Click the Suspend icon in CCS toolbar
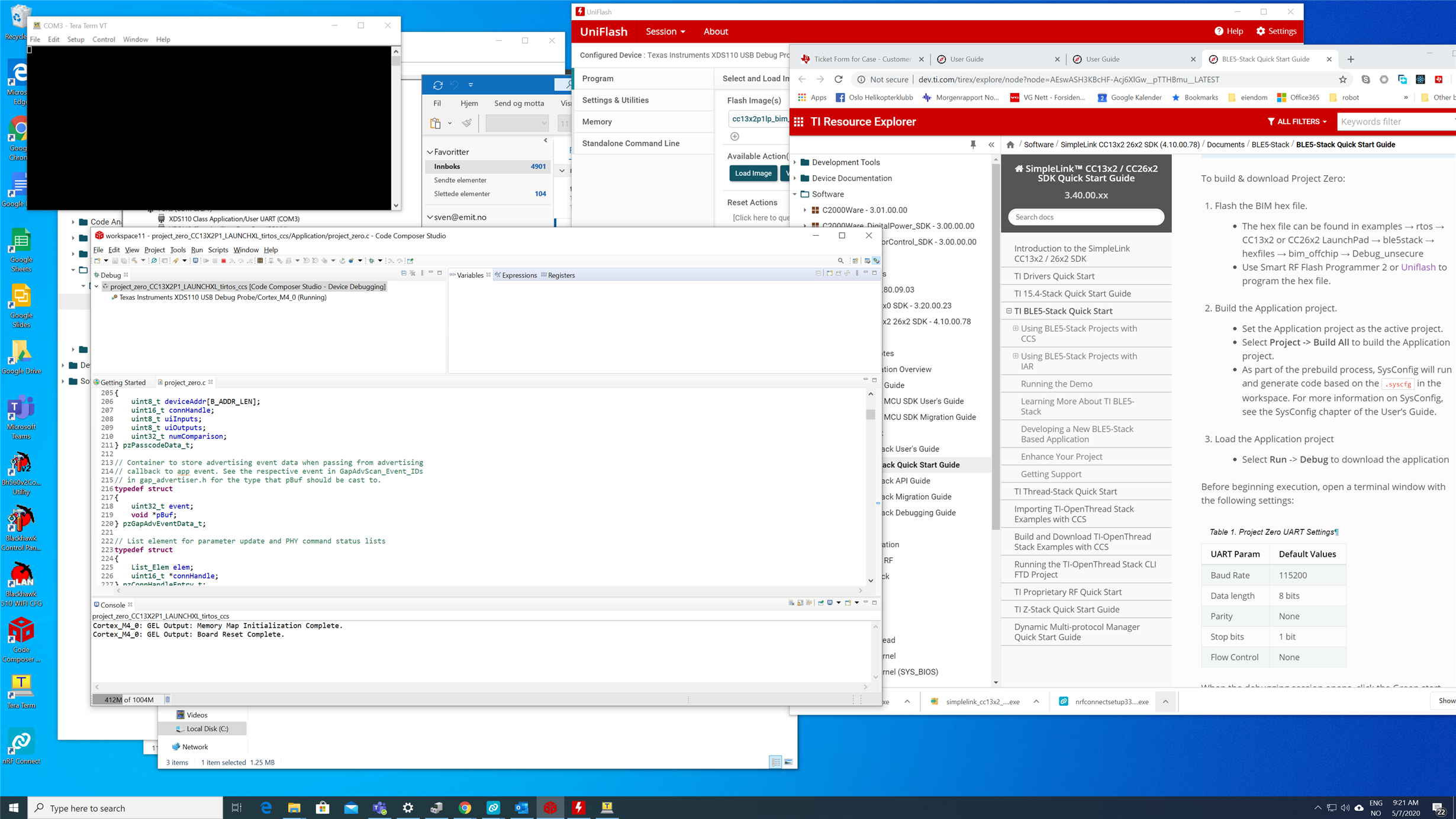 pos(215,261)
